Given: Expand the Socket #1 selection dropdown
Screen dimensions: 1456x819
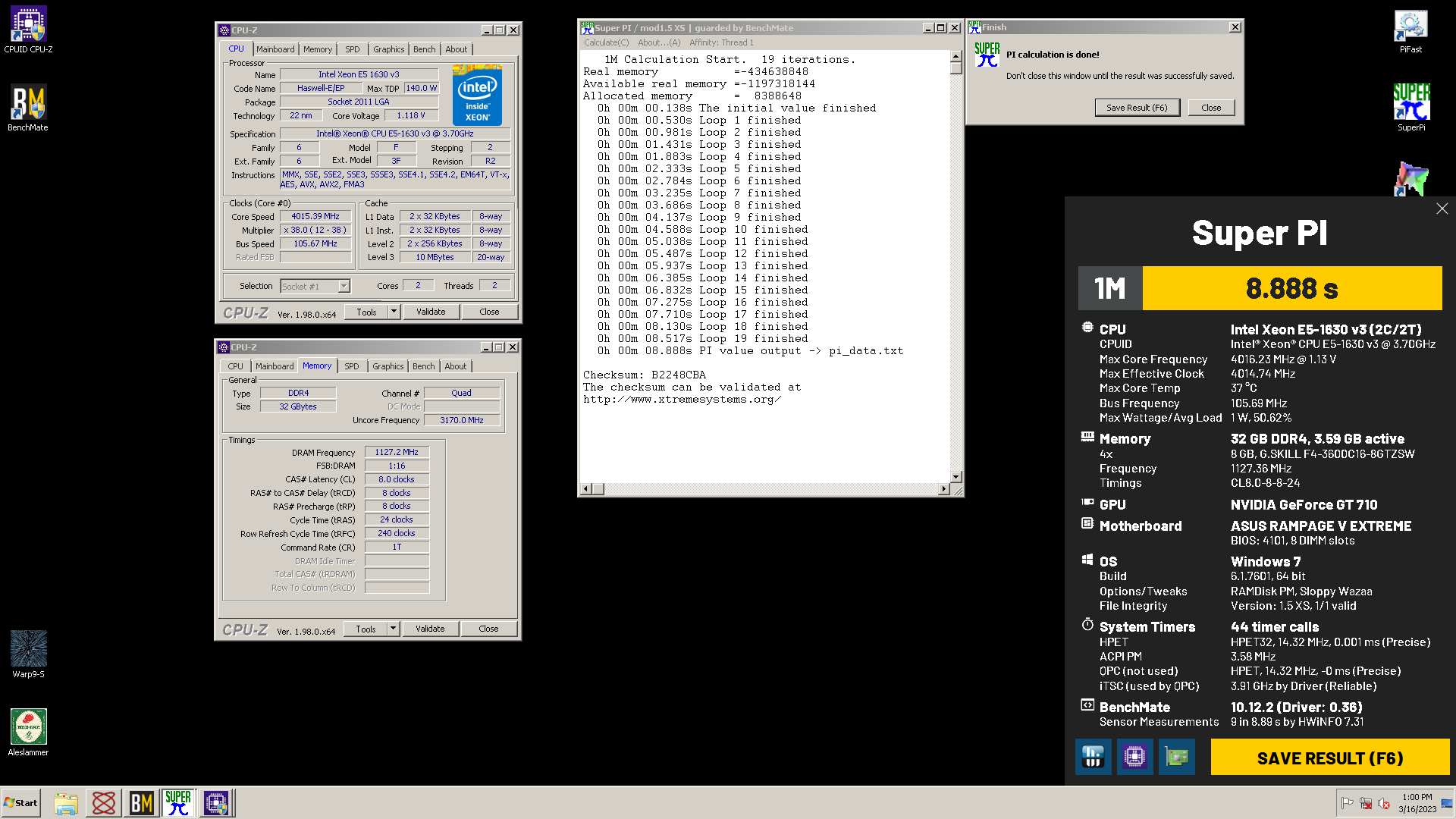Looking at the screenshot, I should (x=344, y=287).
